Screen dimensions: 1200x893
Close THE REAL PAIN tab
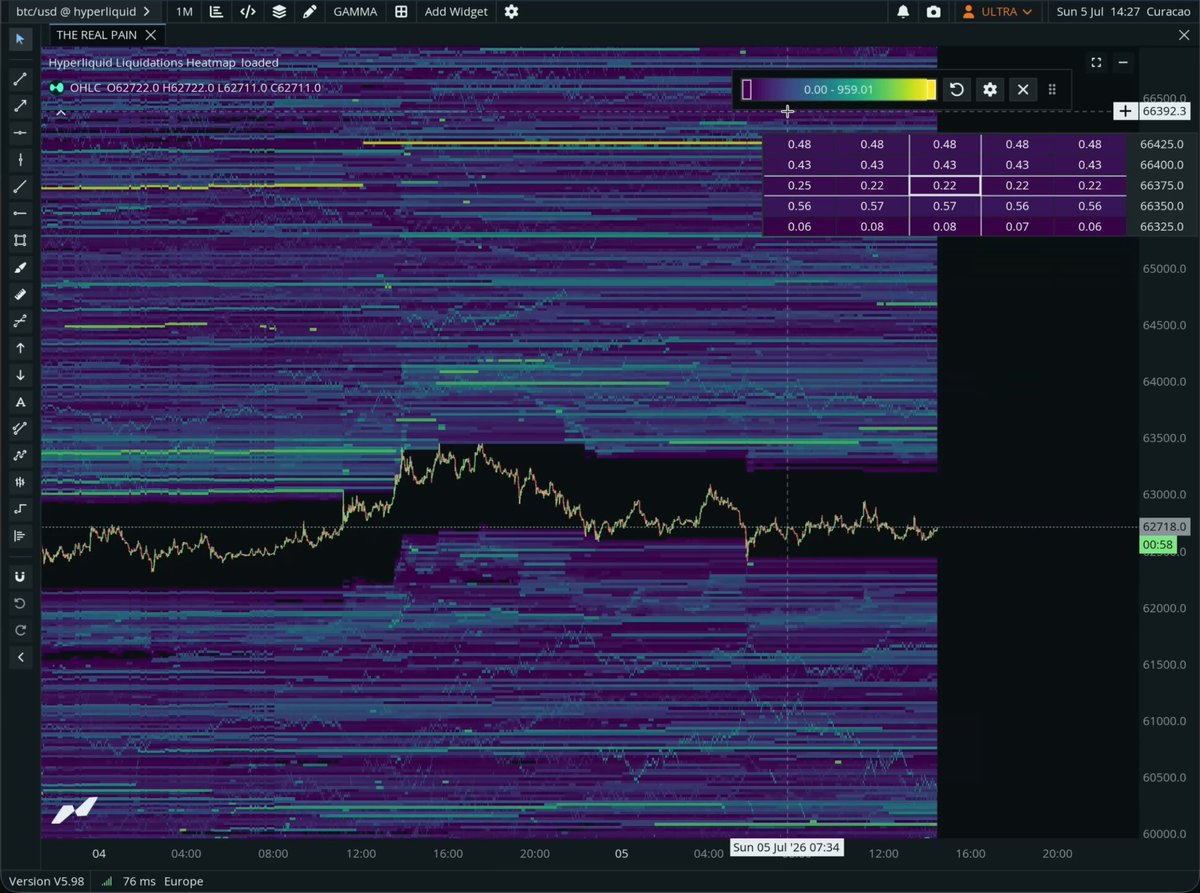150,34
